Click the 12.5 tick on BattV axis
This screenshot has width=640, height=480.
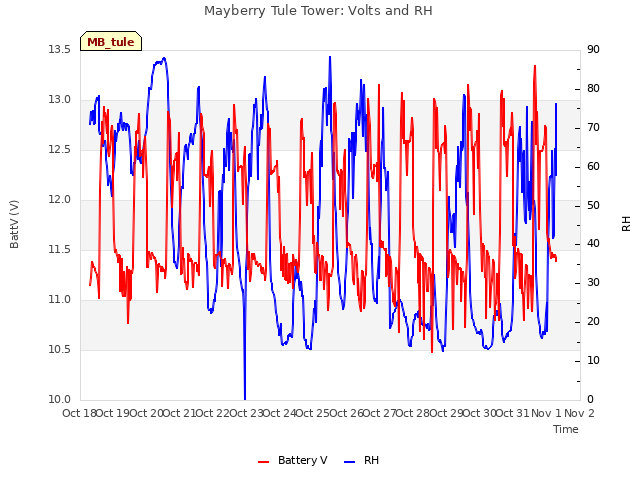tap(60, 150)
